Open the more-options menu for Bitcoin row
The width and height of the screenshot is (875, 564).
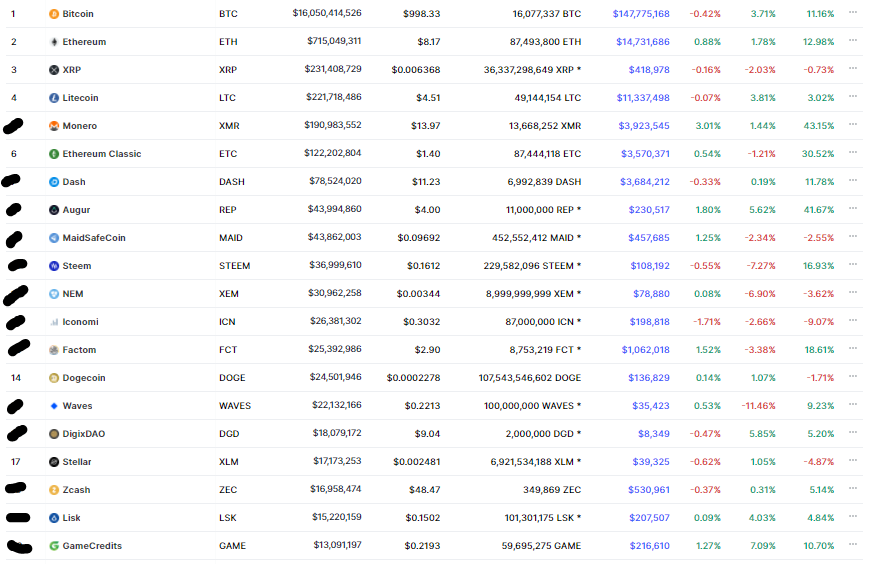tap(853, 12)
